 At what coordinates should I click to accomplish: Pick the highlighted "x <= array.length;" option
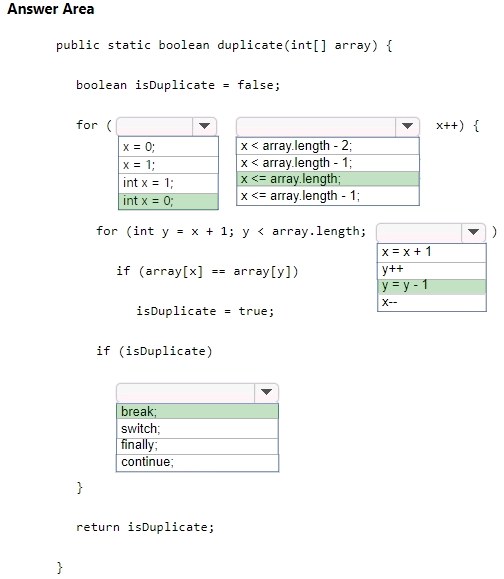pyautogui.click(x=328, y=179)
